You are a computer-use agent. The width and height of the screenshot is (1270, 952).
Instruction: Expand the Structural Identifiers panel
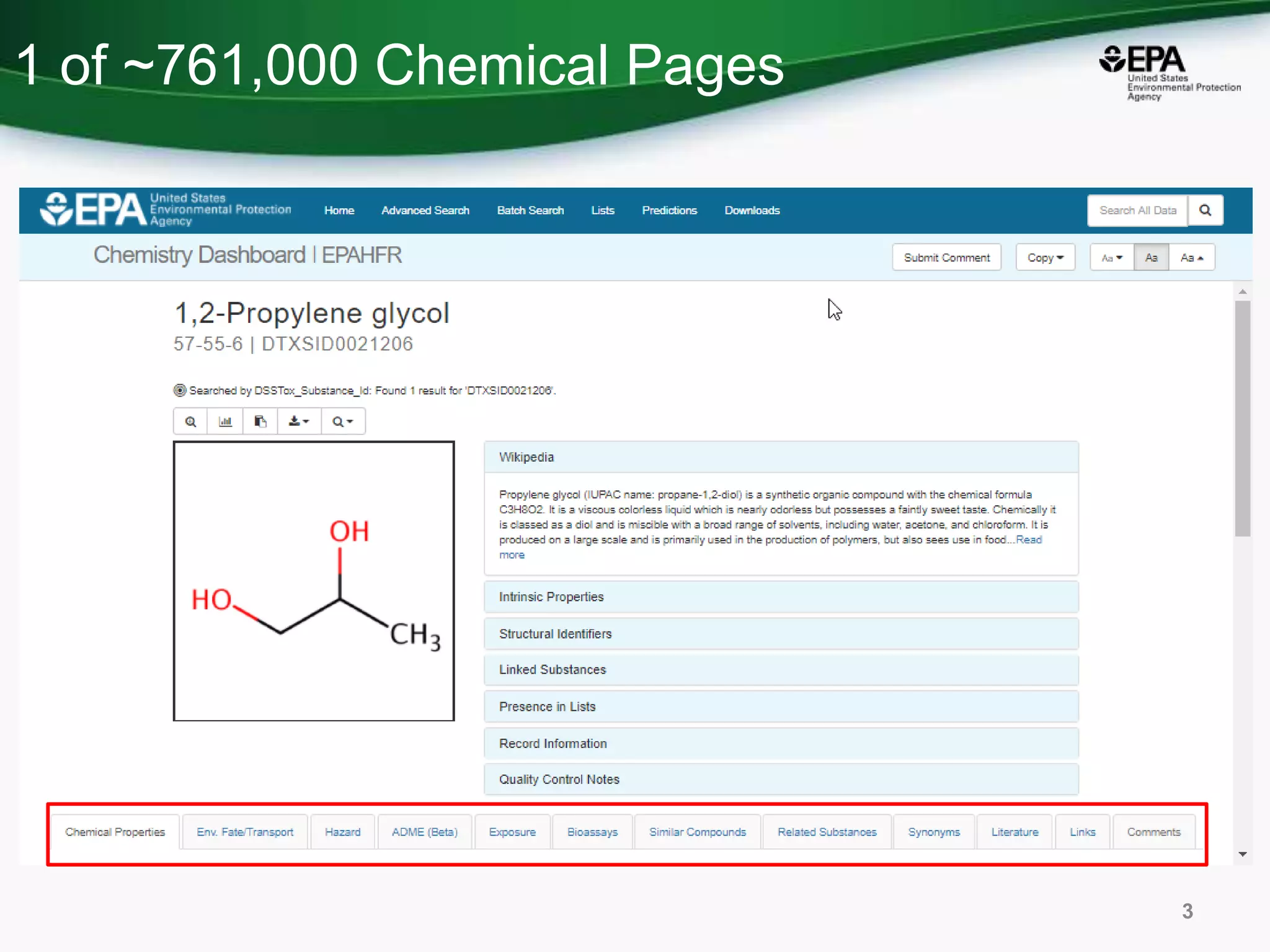781,633
